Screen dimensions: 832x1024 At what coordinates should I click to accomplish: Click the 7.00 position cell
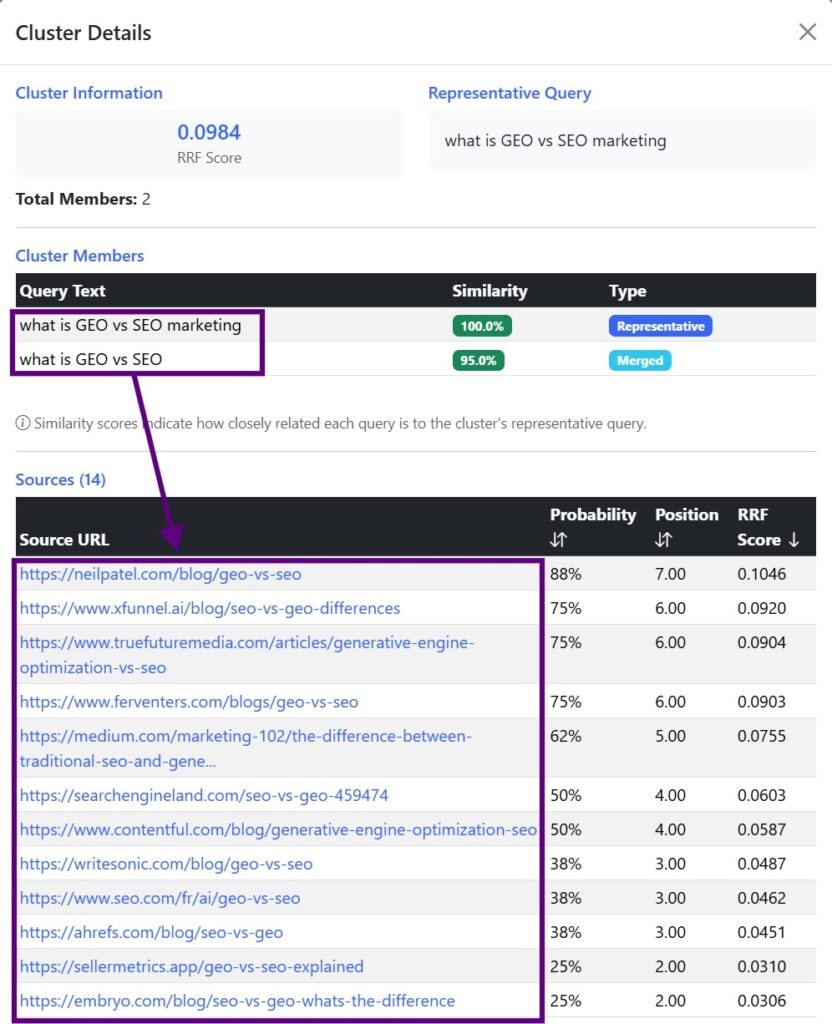(x=670, y=574)
